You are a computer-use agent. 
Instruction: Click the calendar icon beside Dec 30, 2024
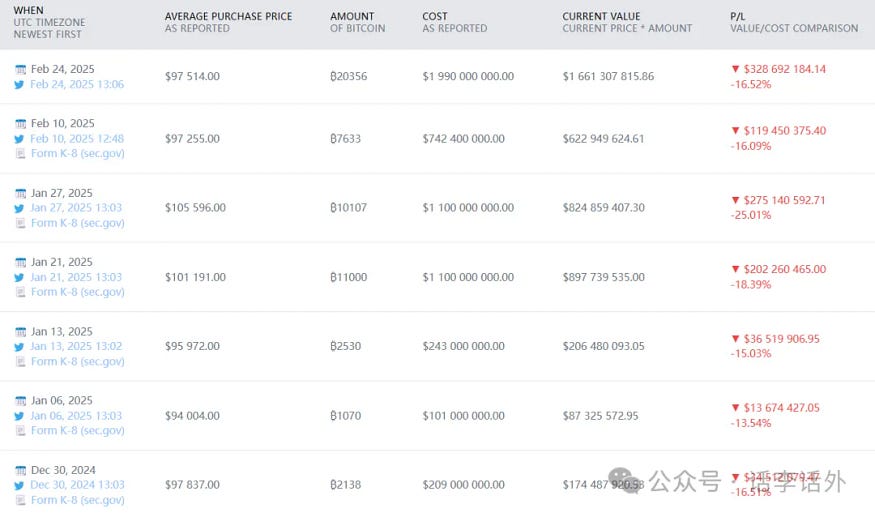20,471
